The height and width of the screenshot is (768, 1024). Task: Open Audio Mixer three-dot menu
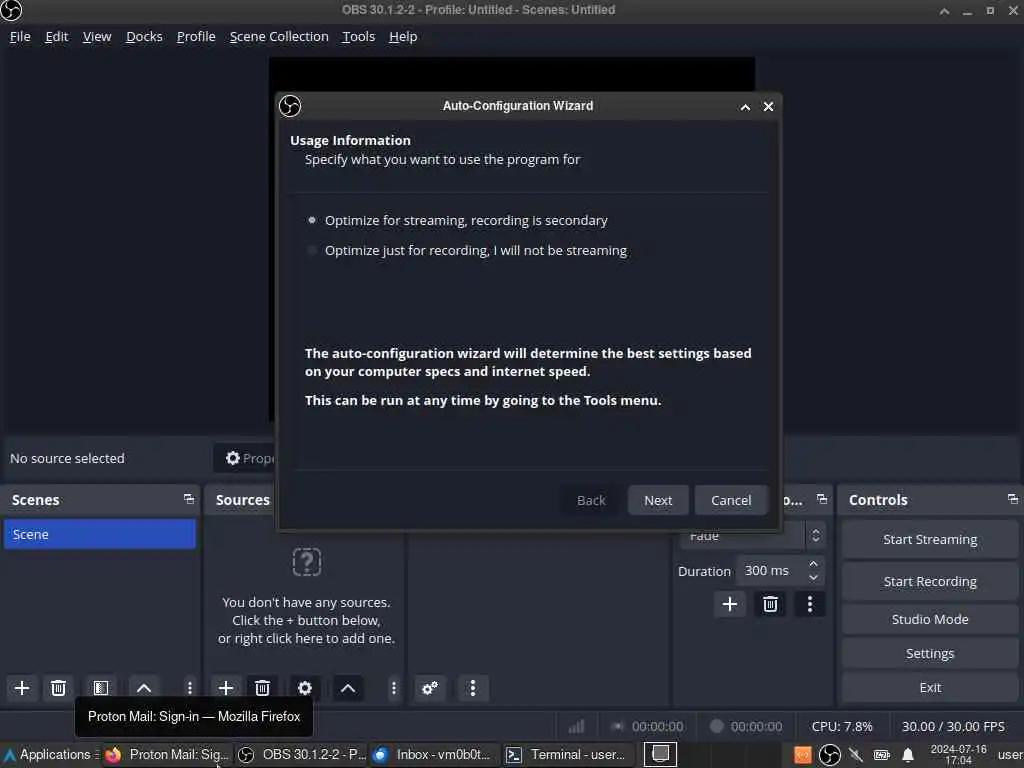pos(473,688)
